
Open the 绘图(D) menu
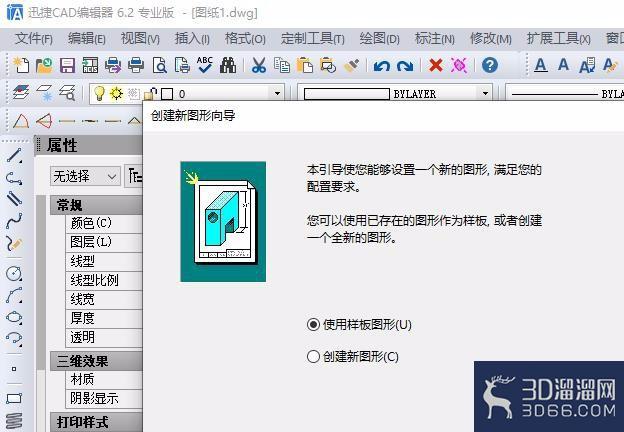[379, 39]
